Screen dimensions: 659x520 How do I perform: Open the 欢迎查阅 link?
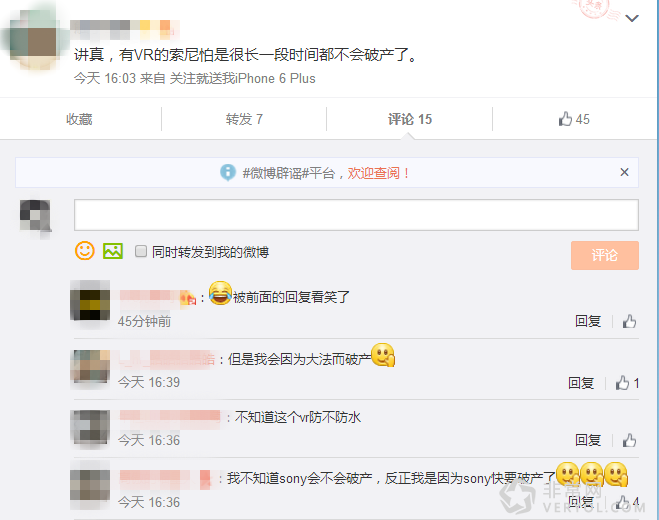[373, 173]
